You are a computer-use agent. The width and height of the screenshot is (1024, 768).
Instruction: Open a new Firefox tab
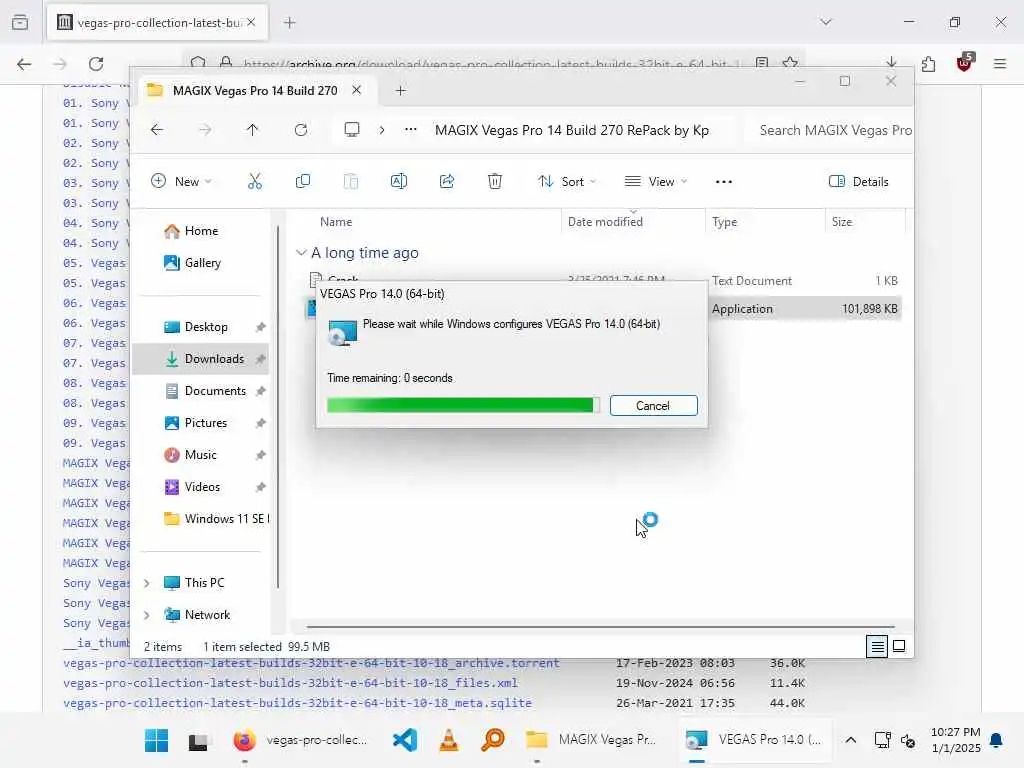click(289, 23)
